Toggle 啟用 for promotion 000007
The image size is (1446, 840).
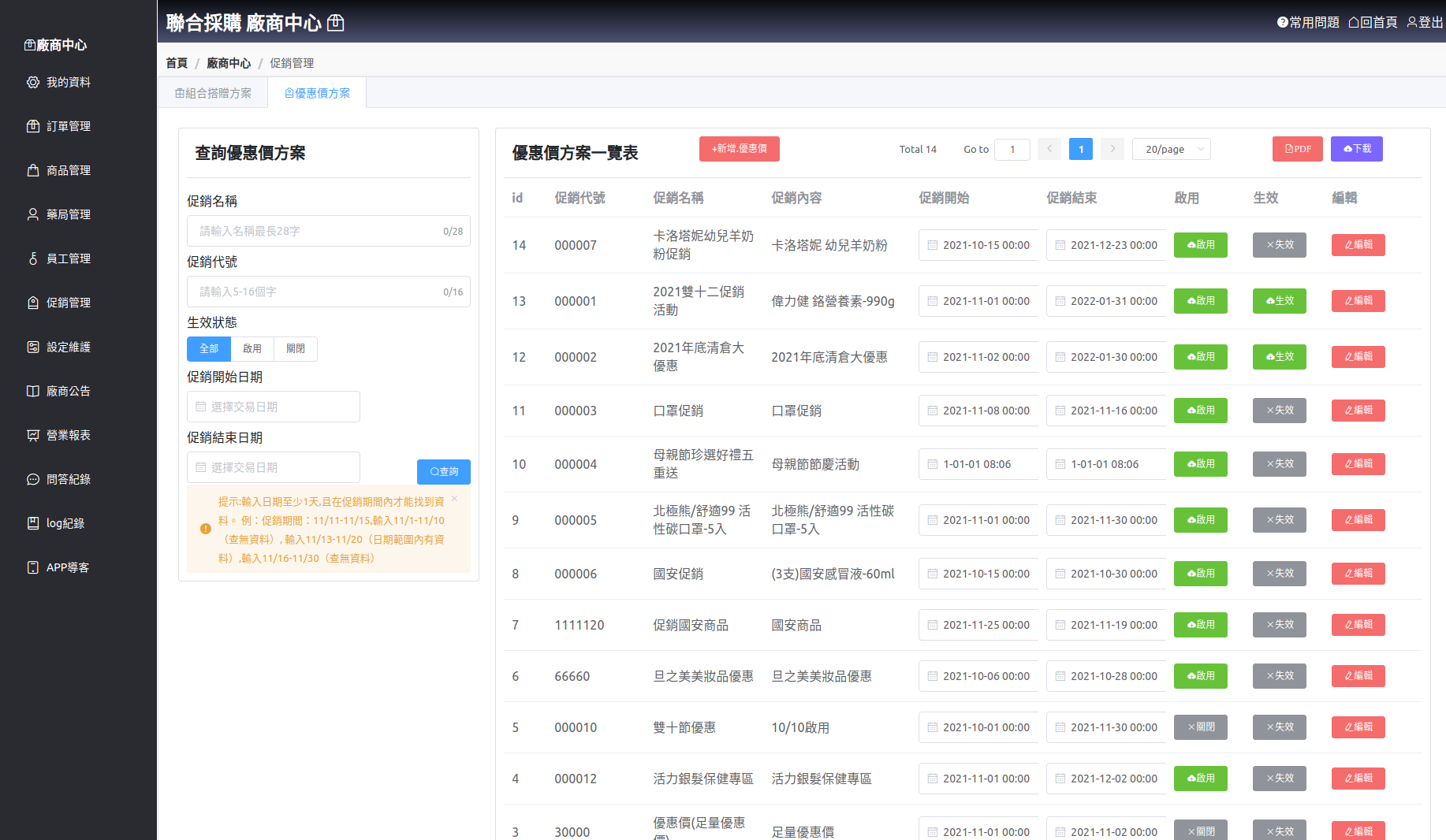click(x=1200, y=245)
